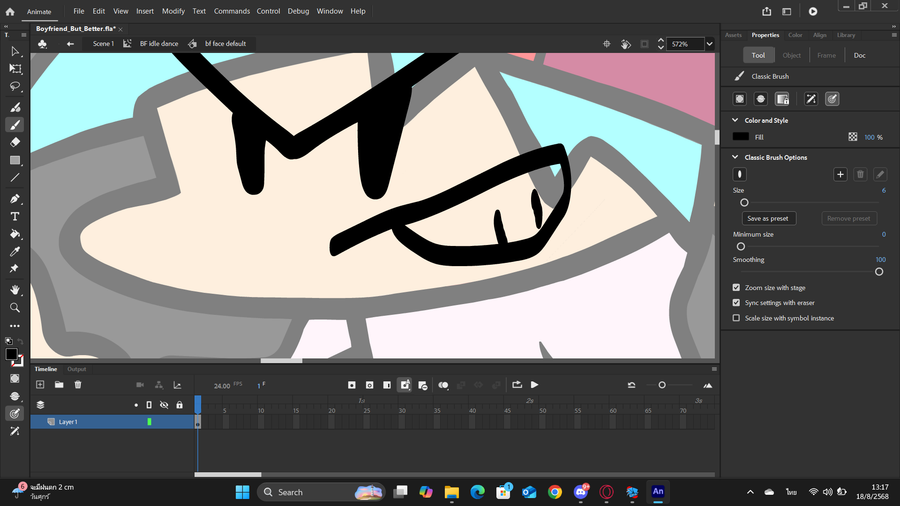Add a new layer in timeline

[40, 385]
